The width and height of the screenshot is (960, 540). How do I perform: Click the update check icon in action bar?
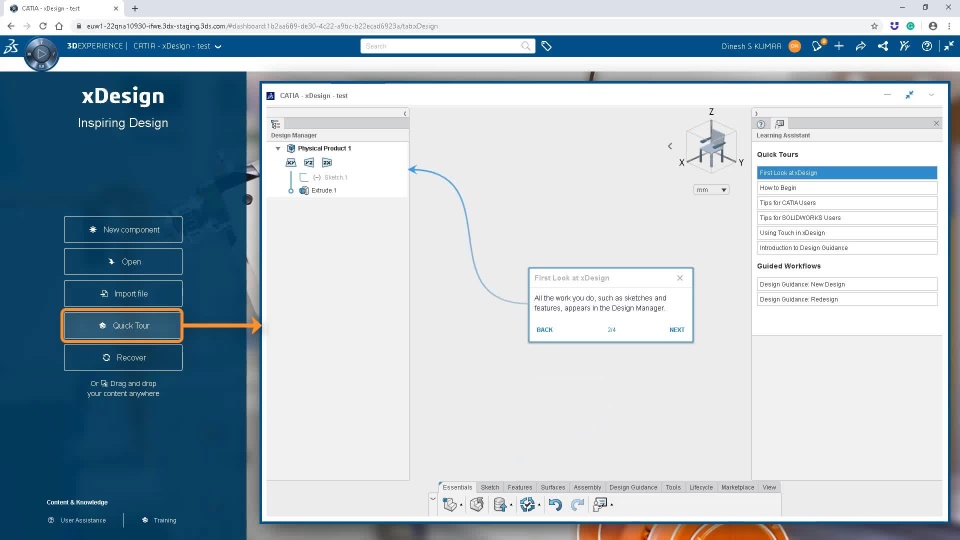(527, 504)
